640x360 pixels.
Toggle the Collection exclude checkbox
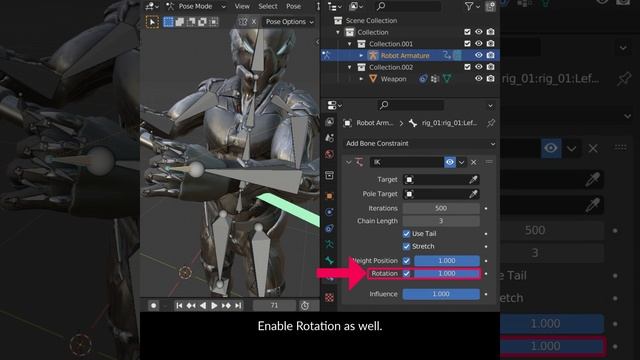467,32
